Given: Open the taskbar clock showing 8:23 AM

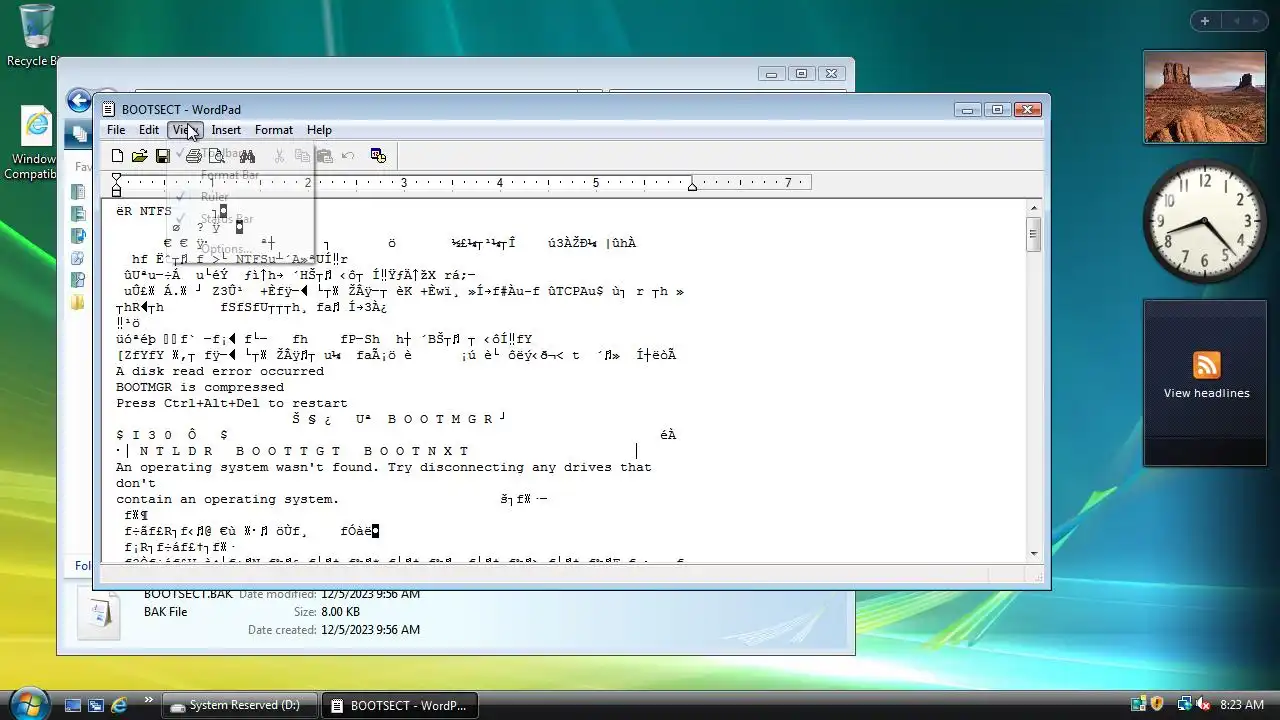Looking at the screenshot, I should click(x=1242, y=705).
